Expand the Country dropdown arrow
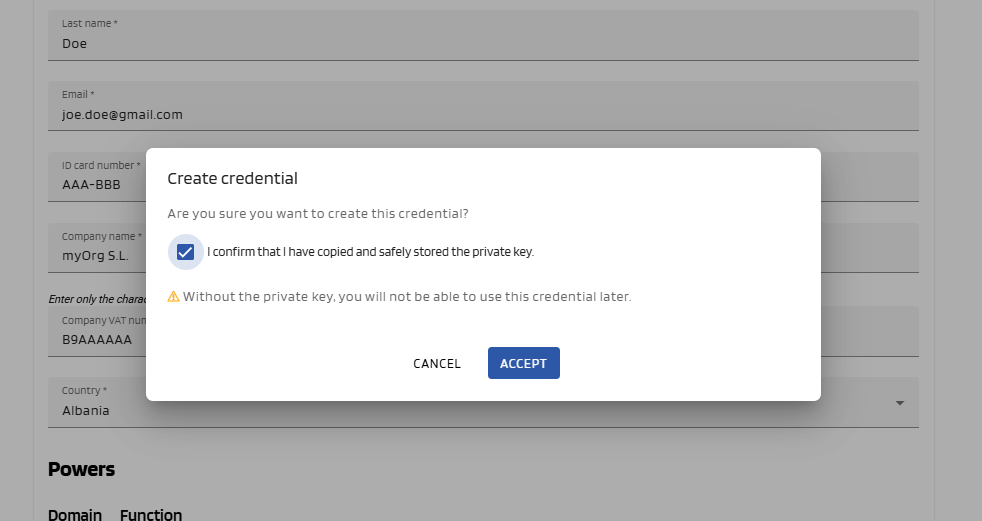This screenshot has height=521, width=982. click(x=899, y=403)
